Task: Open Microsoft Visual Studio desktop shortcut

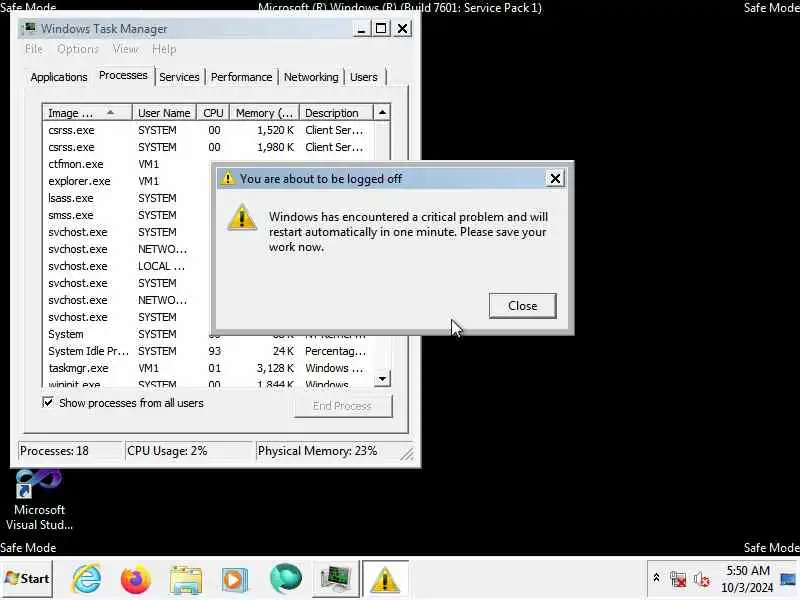Action: [x=39, y=501]
